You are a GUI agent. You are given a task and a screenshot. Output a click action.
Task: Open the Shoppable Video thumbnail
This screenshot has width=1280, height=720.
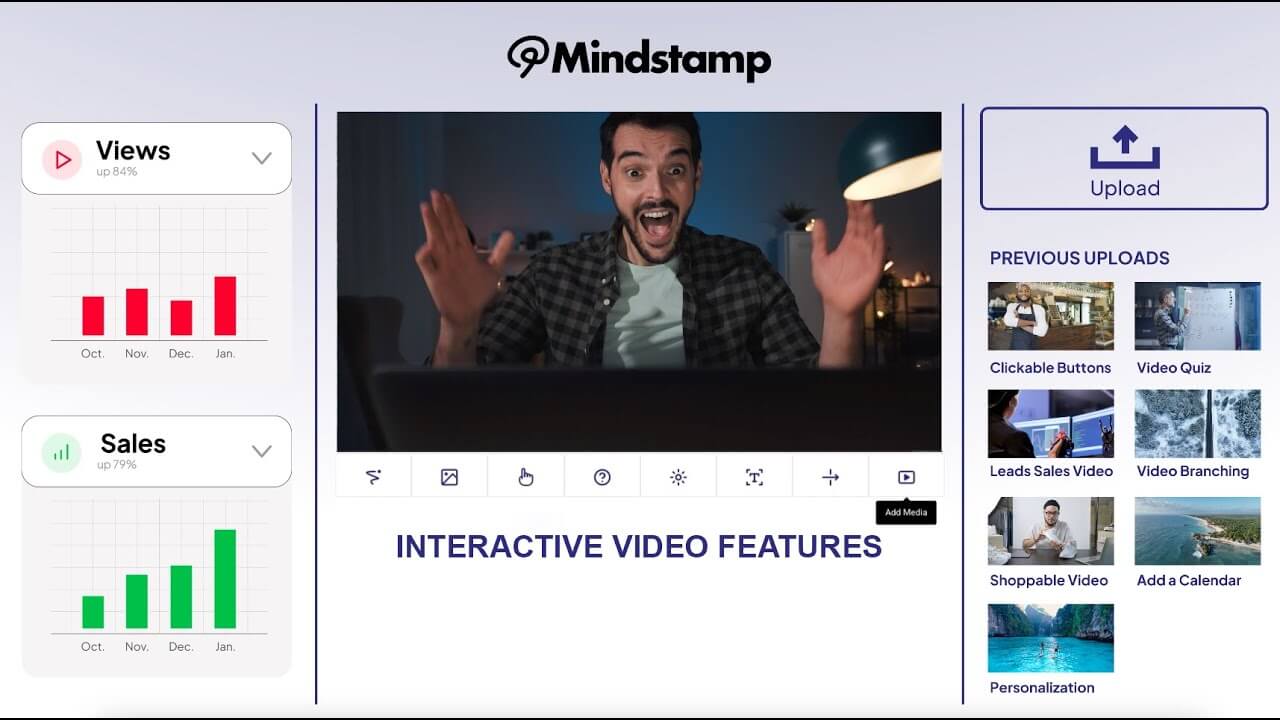(x=1050, y=531)
